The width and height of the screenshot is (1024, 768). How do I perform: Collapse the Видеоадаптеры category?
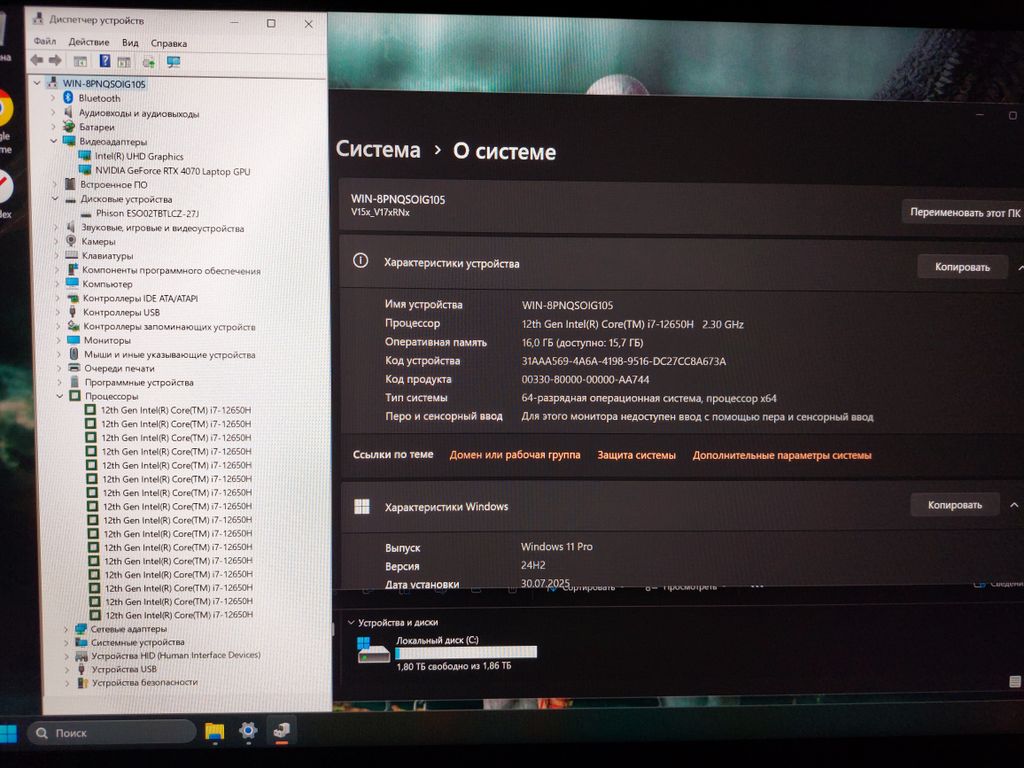(54, 142)
